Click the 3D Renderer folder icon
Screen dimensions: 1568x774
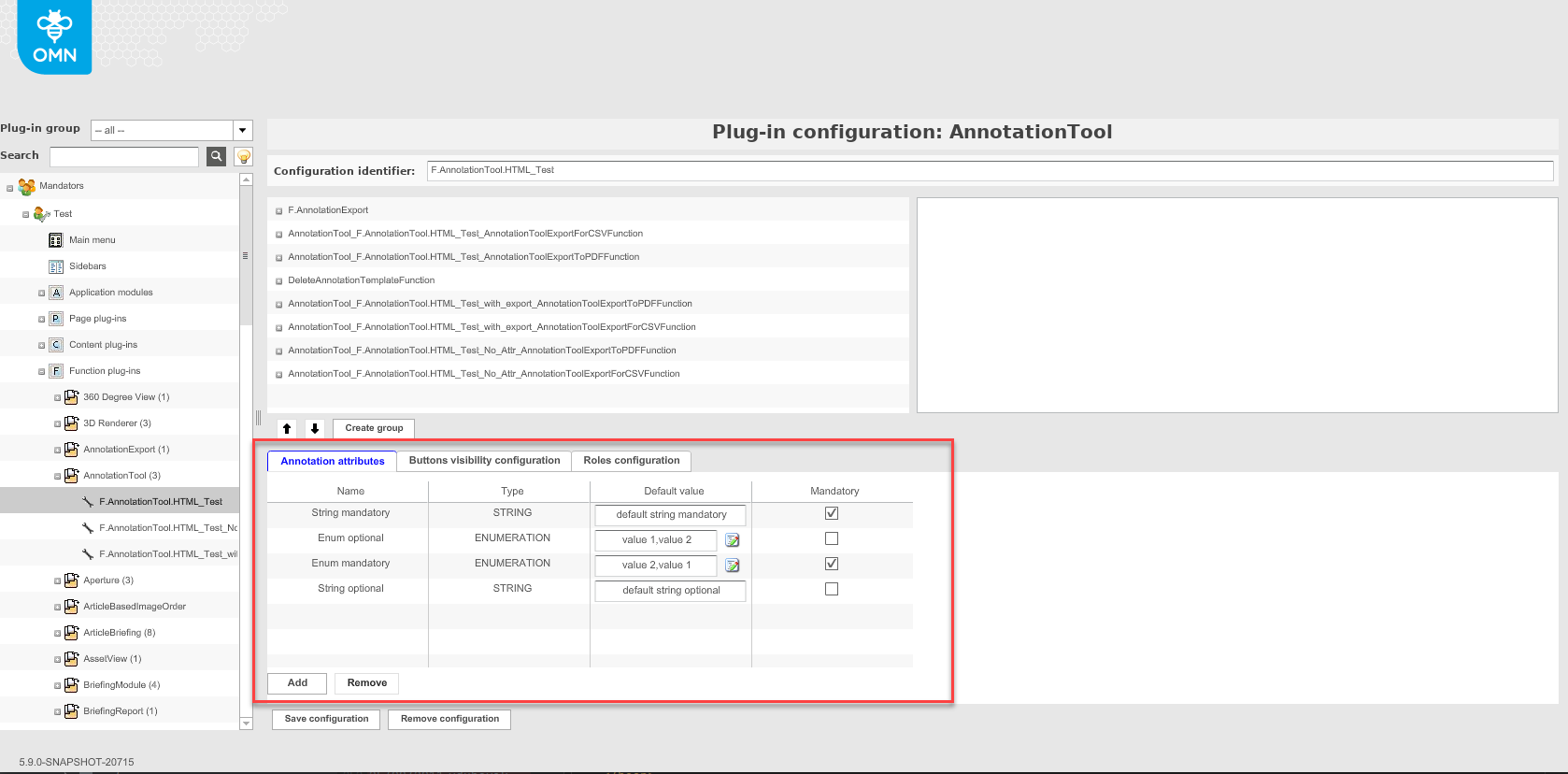(x=71, y=423)
